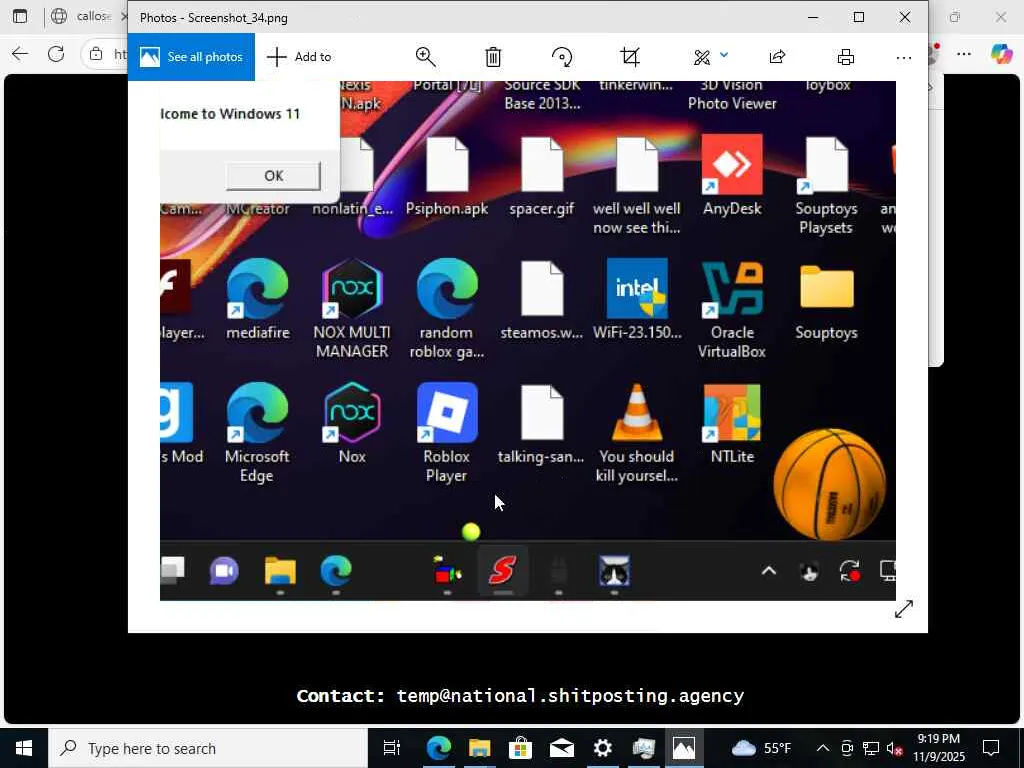Refresh the Edge browser page
This screenshot has height=768, width=1024.
[56, 54]
